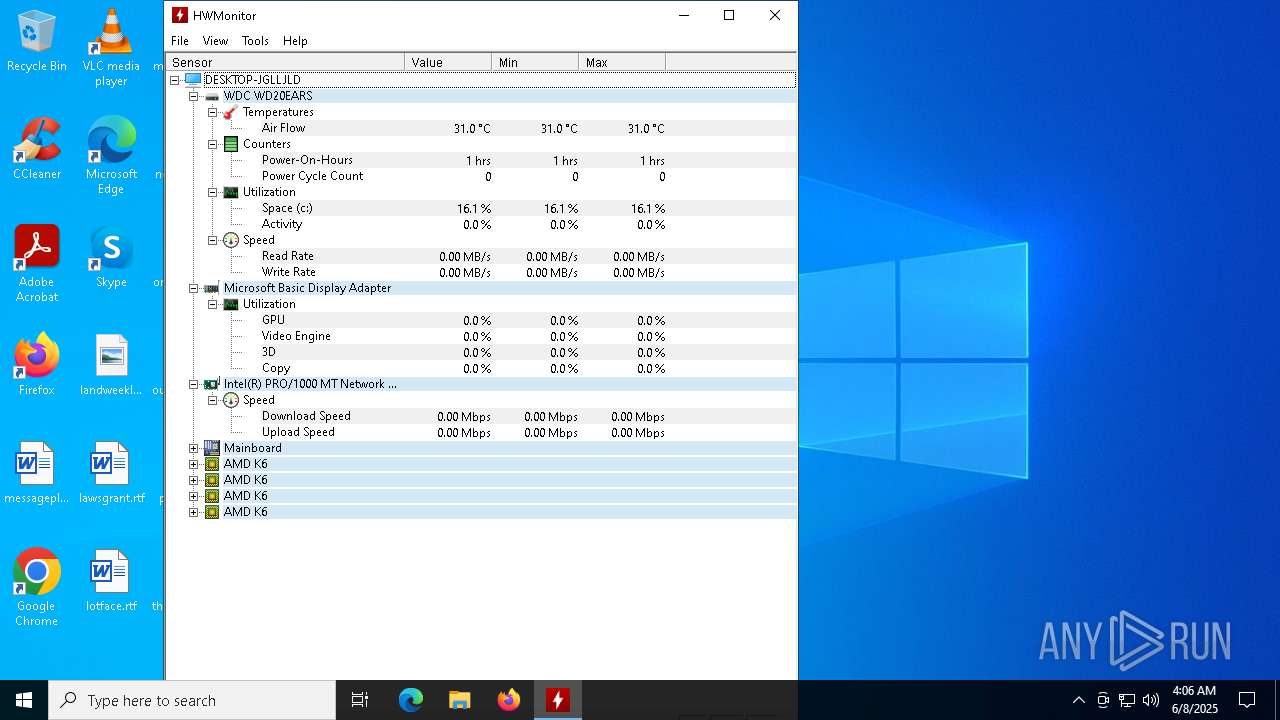This screenshot has height=720, width=1280.
Task: Click the Type here to search box
Action: pyautogui.click(x=192, y=700)
